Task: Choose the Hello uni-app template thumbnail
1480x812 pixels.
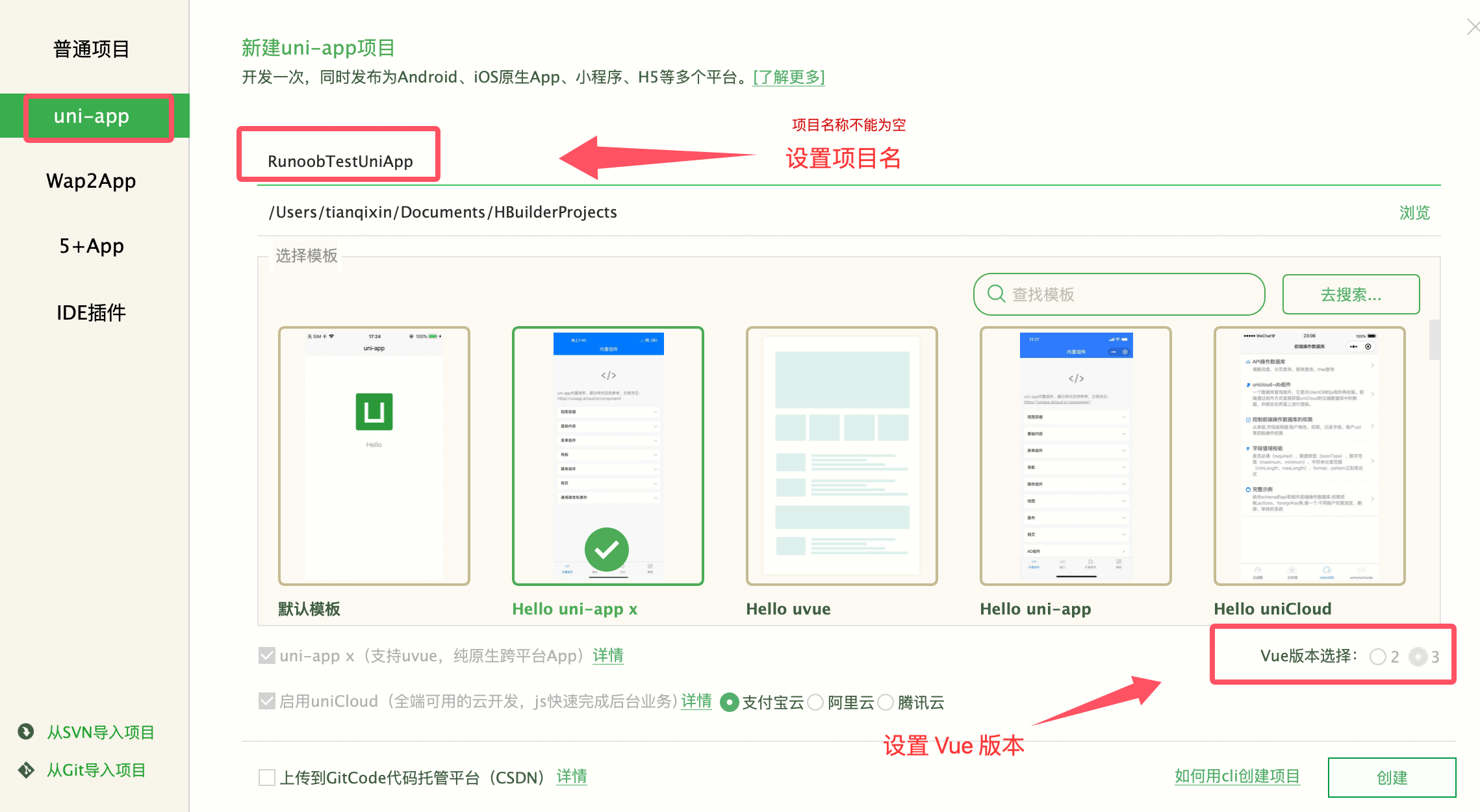Action: [x=1075, y=455]
